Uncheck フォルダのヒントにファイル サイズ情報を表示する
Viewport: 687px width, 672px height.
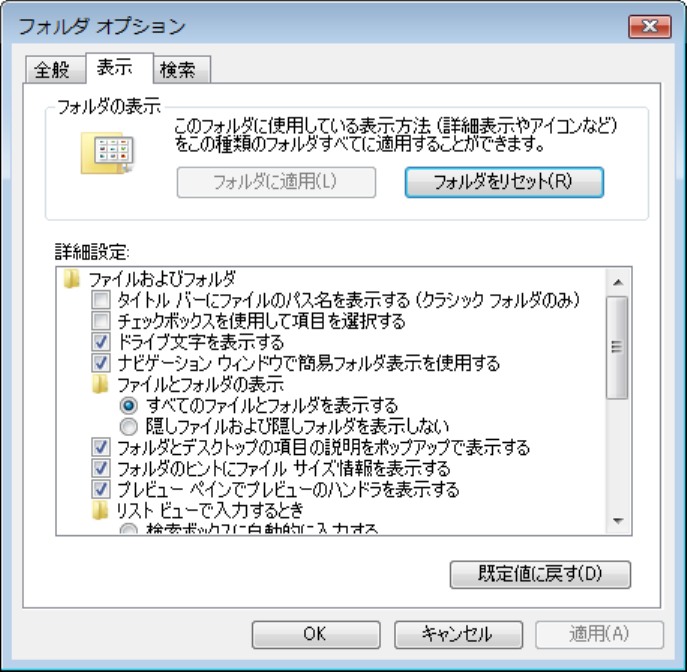pyautogui.click(x=101, y=468)
